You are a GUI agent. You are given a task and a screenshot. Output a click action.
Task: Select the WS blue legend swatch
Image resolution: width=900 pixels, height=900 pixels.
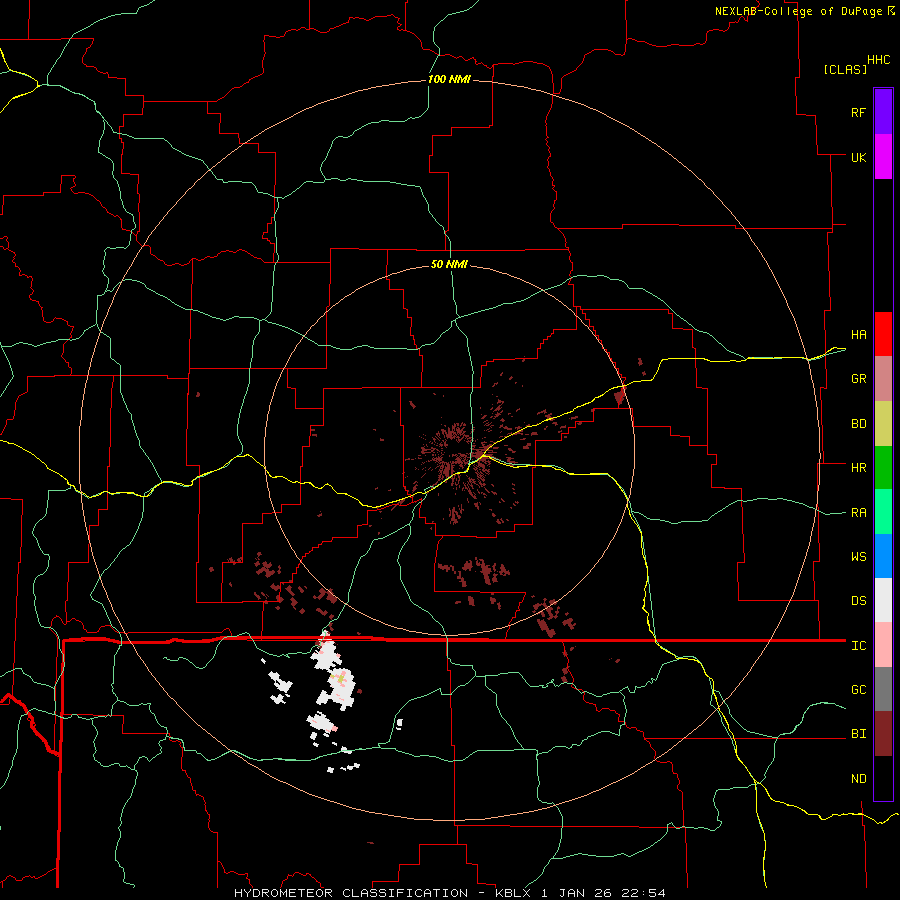883,556
